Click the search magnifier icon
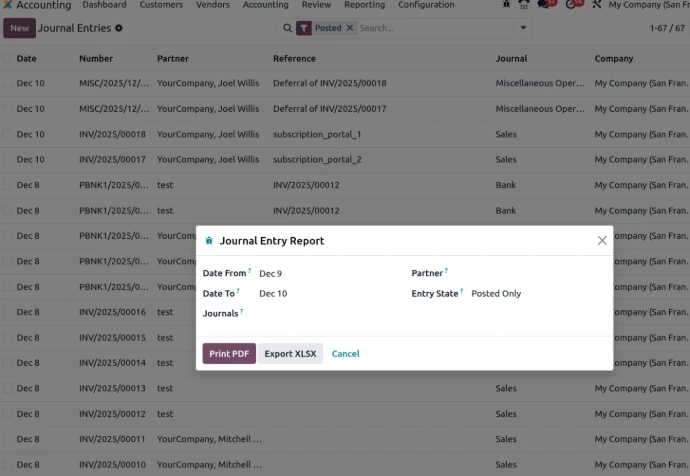 point(288,28)
